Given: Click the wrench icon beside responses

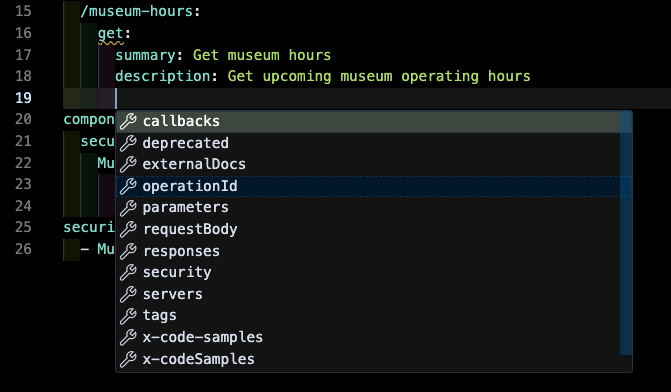Looking at the screenshot, I should pyautogui.click(x=128, y=251).
